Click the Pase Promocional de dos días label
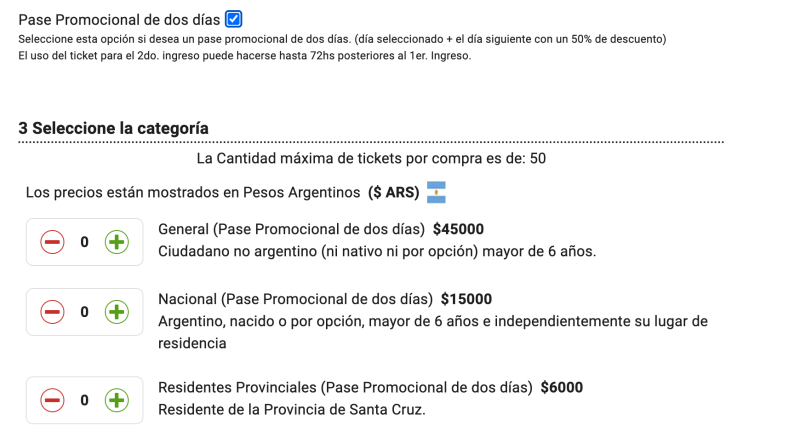The height and width of the screenshot is (438, 800). click(119, 19)
